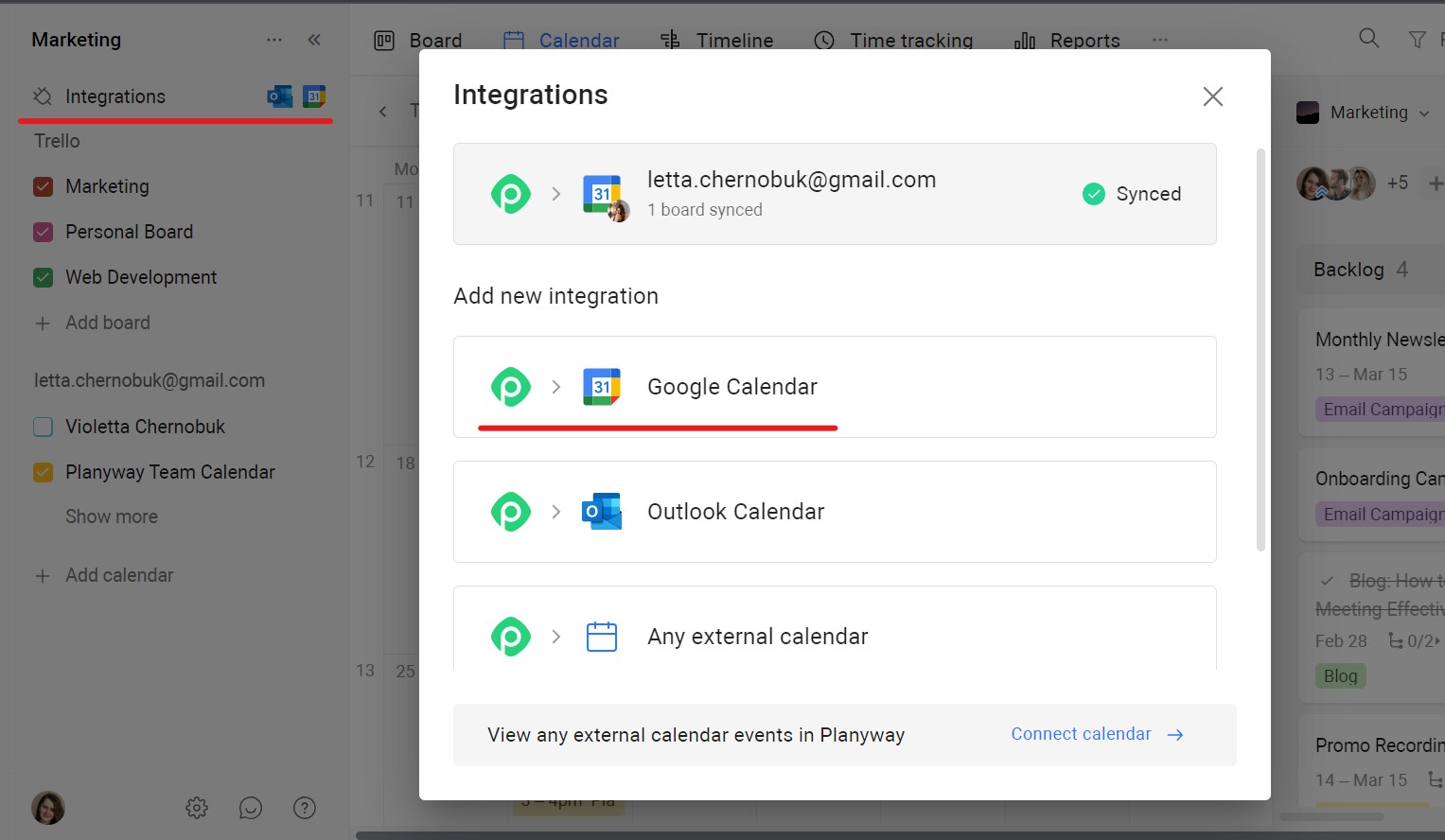Open the Reports tab

pos(1066,40)
